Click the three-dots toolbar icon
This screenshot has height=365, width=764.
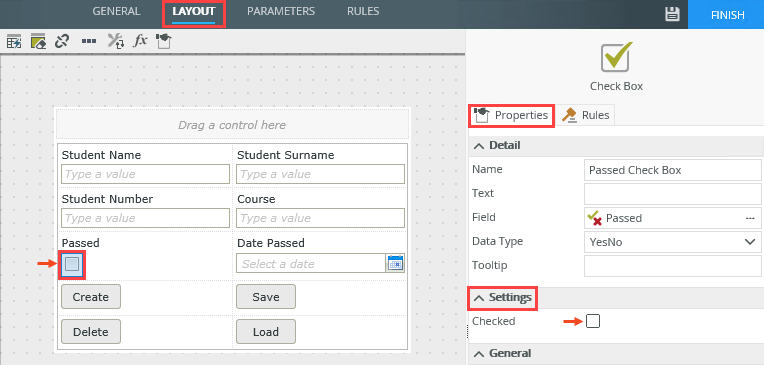click(89, 41)
